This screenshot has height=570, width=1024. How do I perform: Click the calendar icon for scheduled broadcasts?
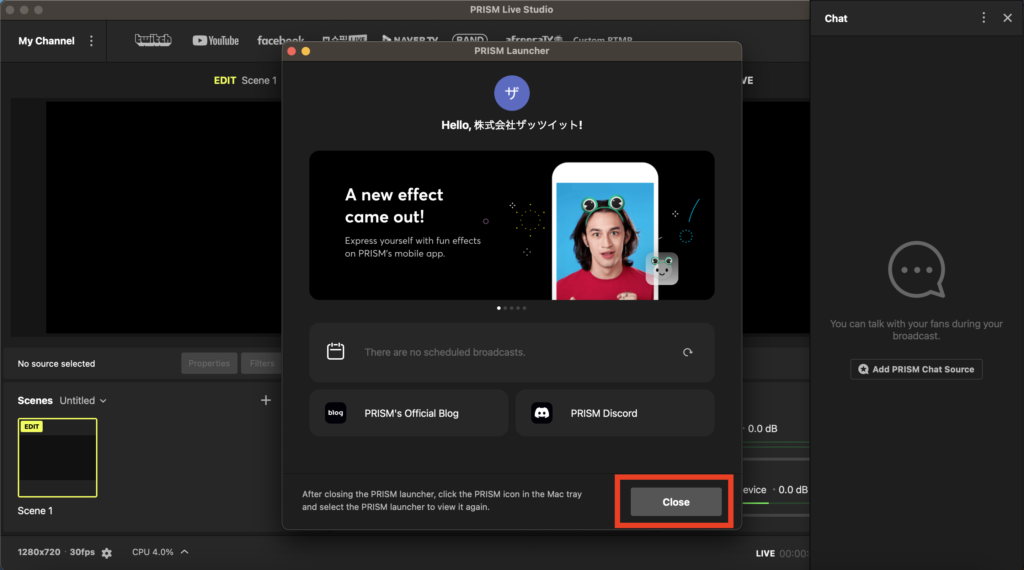click(x=336, y=352)
